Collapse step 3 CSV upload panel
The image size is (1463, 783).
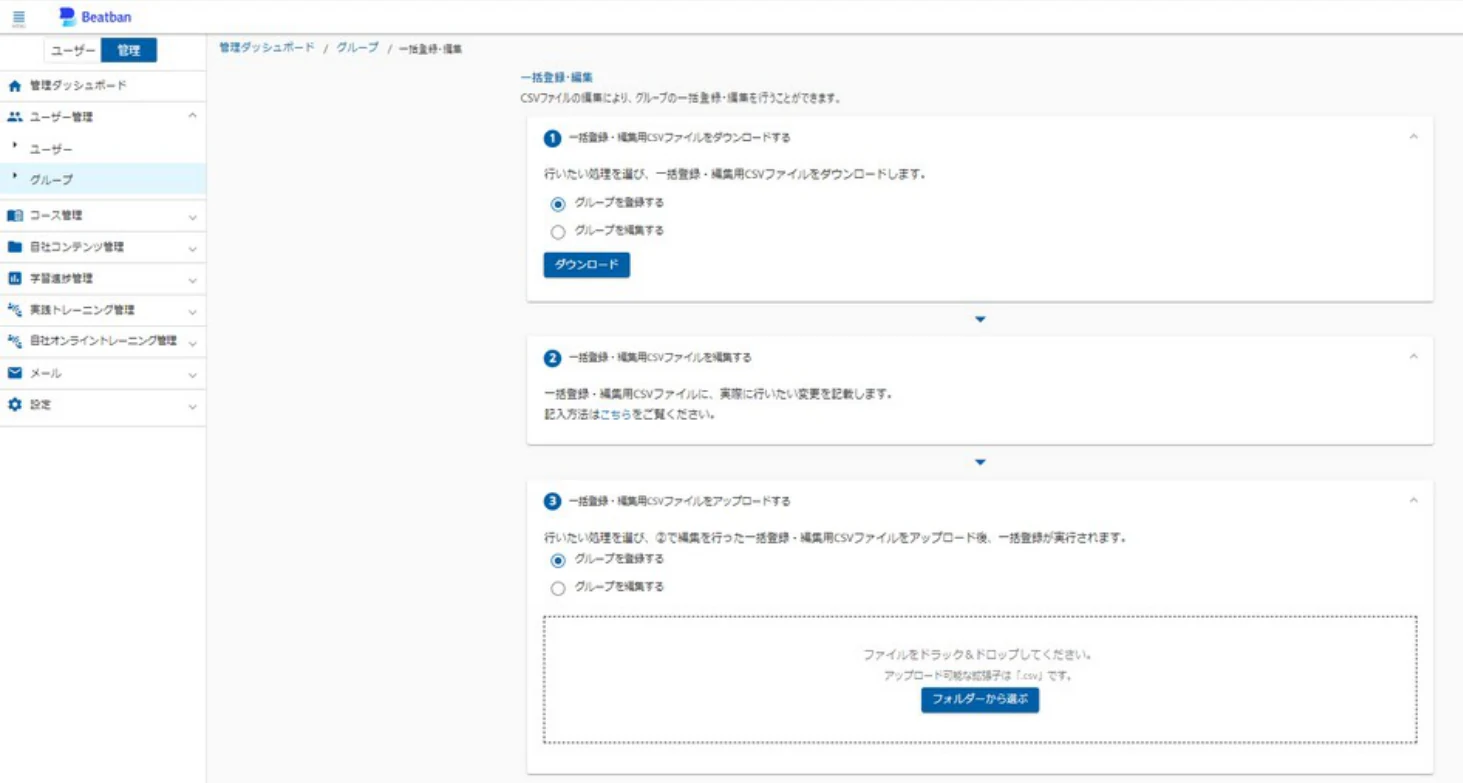click(x=1413, y=500)
